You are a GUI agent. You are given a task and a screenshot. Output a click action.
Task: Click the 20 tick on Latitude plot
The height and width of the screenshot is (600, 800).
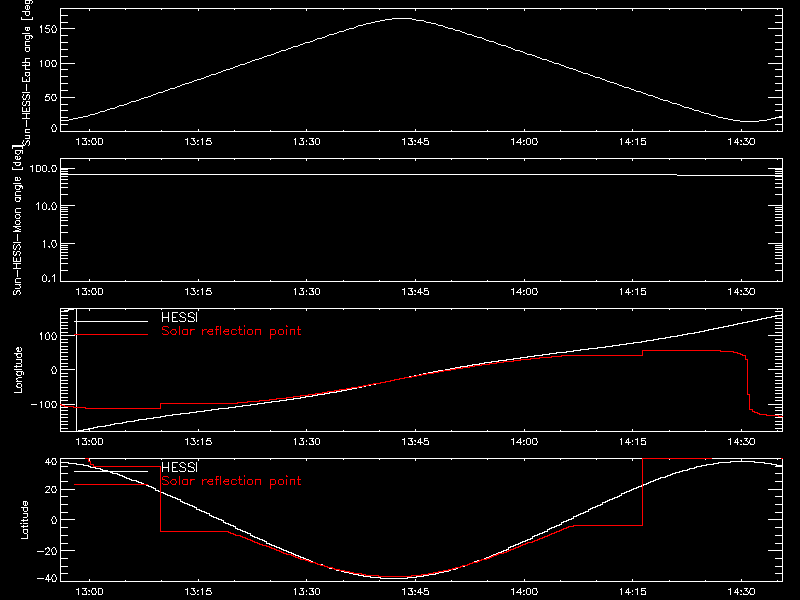(51, 490)
